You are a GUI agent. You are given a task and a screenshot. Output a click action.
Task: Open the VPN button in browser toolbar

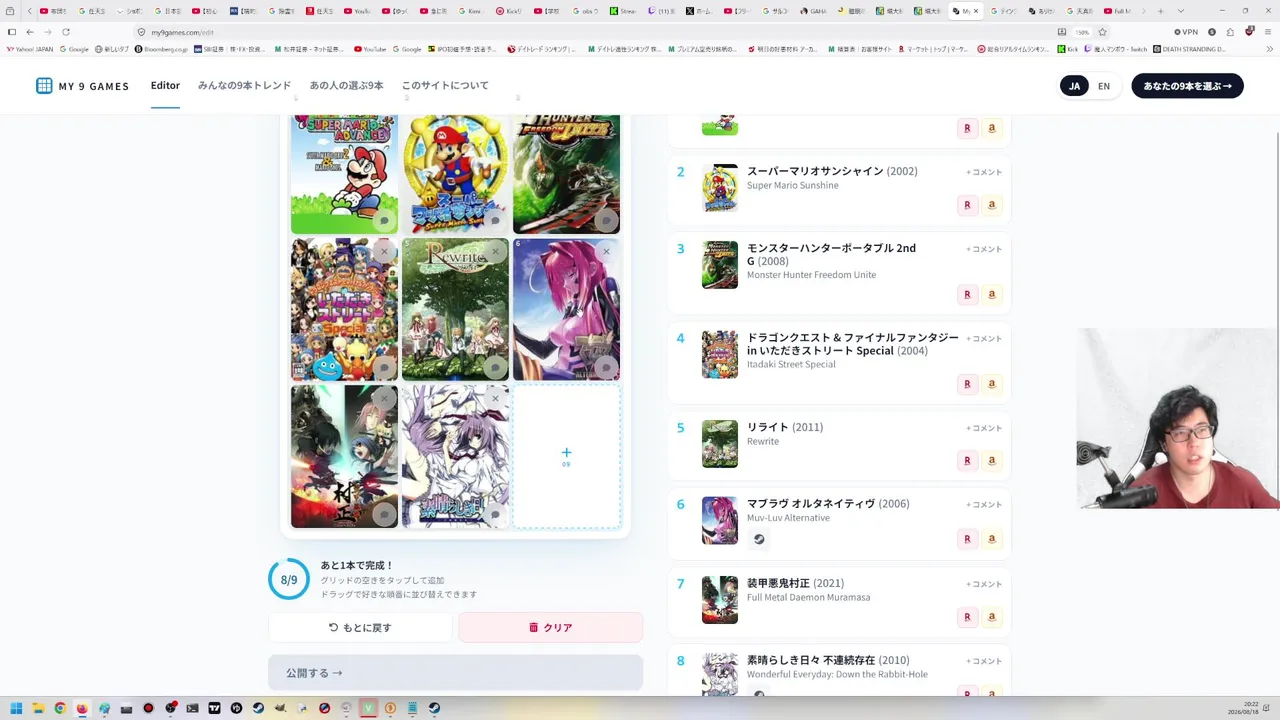coord(1186,32)
